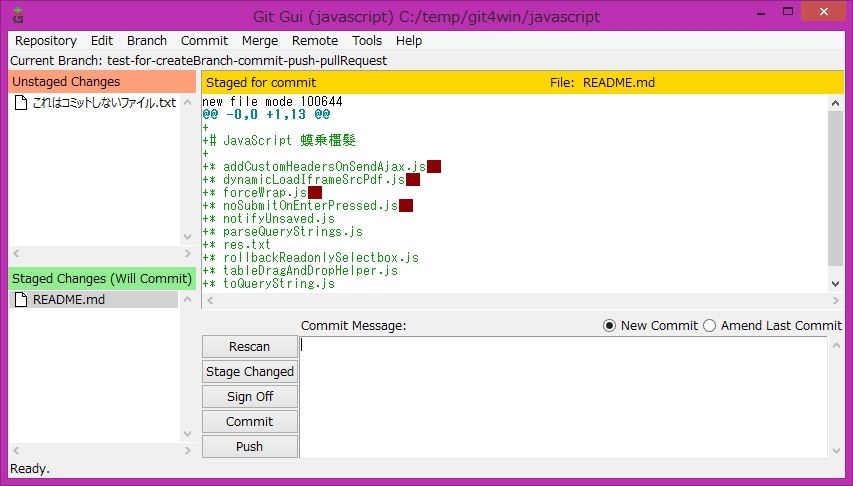Click left arrow of Unstaged Changes horizontal scrollbar
The width and height of the screenshot is (853, 486).
click(16, 254)
